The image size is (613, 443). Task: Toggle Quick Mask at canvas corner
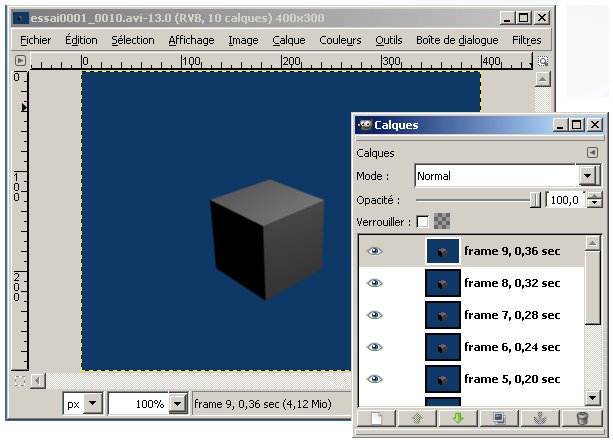[x=20, y=380]
